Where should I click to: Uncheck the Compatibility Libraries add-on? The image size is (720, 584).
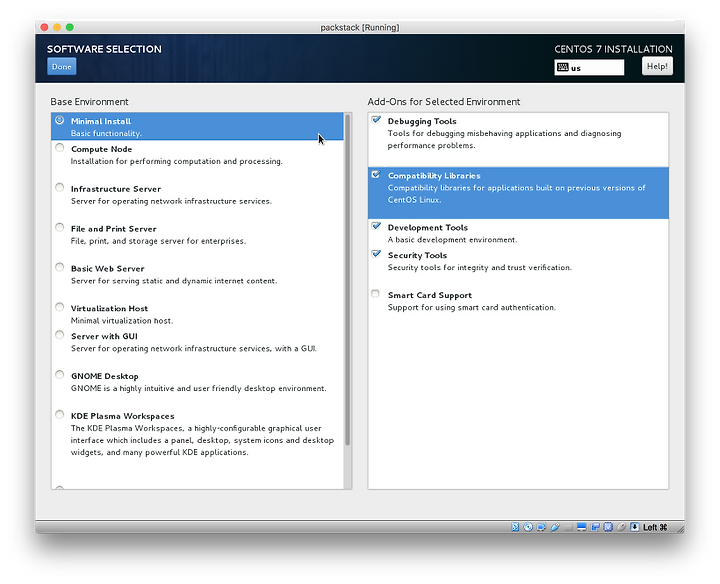click(x=376, y=174)
